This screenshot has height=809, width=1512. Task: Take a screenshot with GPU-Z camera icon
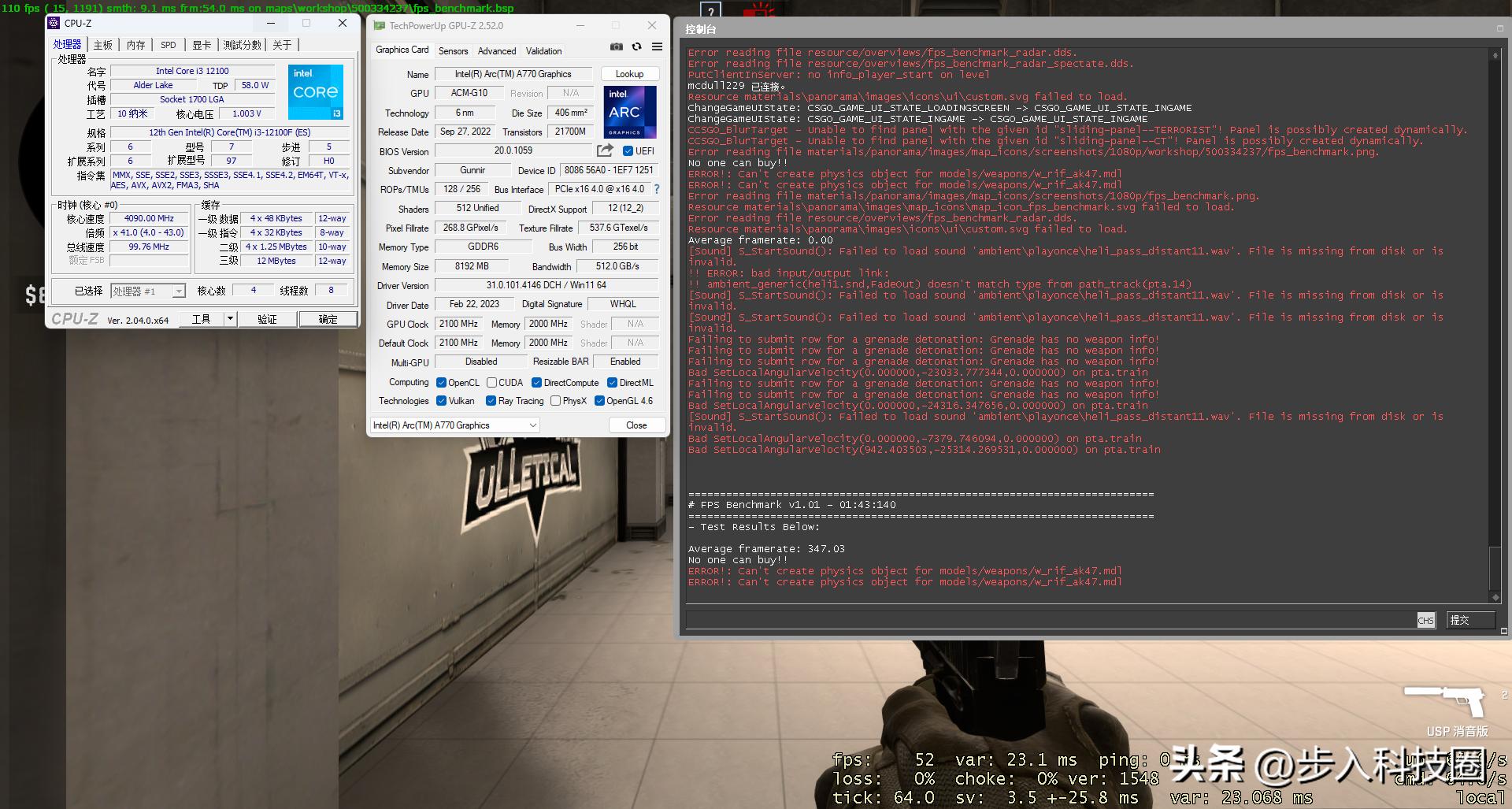[617, 46]
